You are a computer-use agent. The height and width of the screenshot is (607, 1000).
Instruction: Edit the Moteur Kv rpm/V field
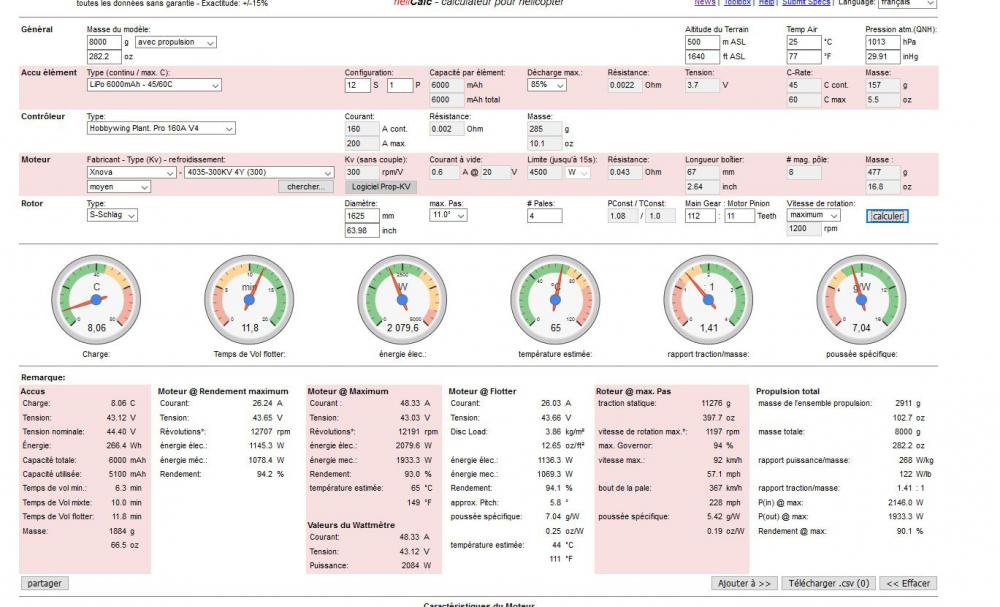click(362, 172)
